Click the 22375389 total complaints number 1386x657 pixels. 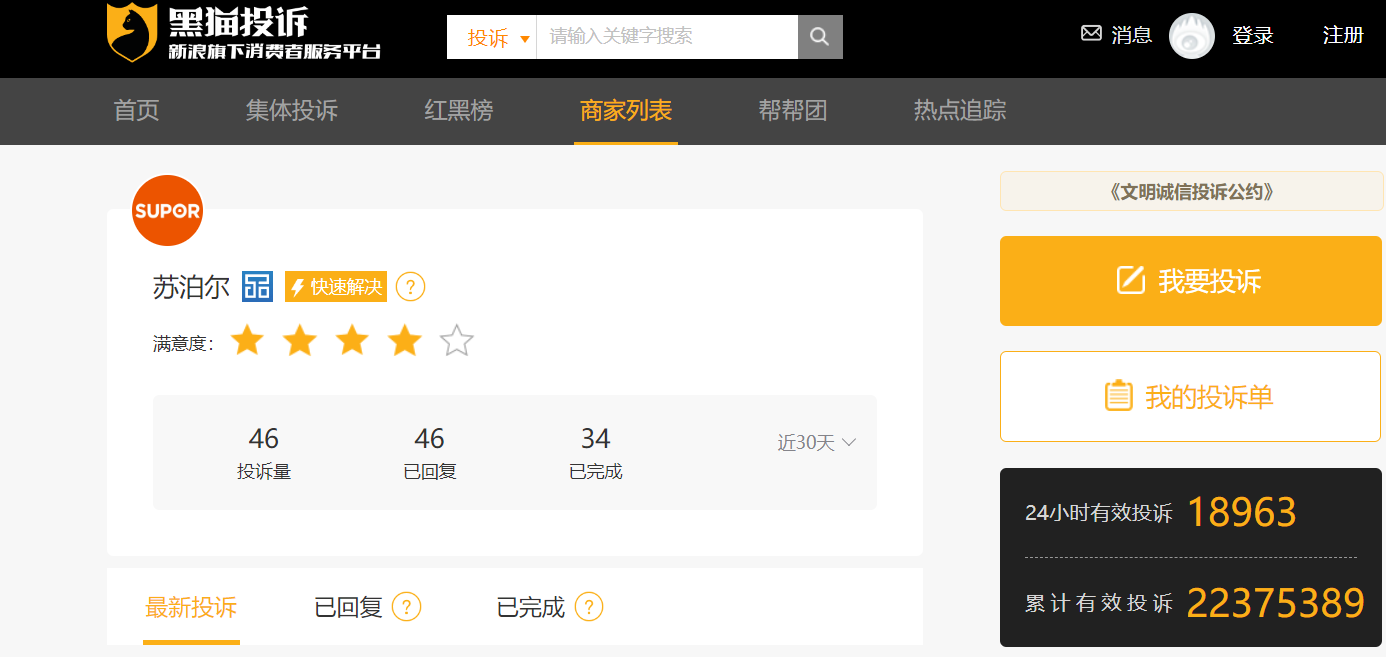[x=1275, y=604]
